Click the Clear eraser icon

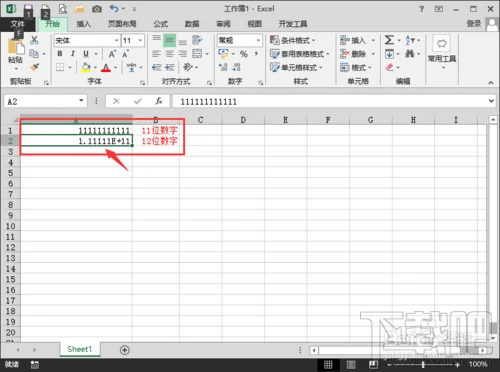[x=389, y=67]
